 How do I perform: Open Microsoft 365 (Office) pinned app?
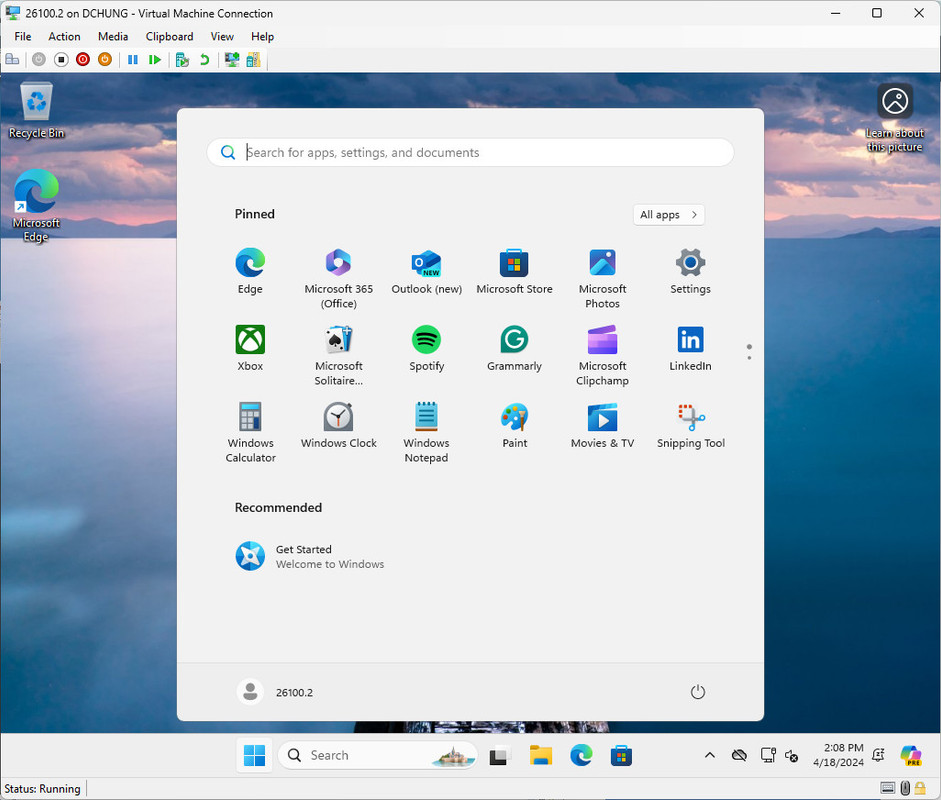pyautogui.click(x=338, y=278)
